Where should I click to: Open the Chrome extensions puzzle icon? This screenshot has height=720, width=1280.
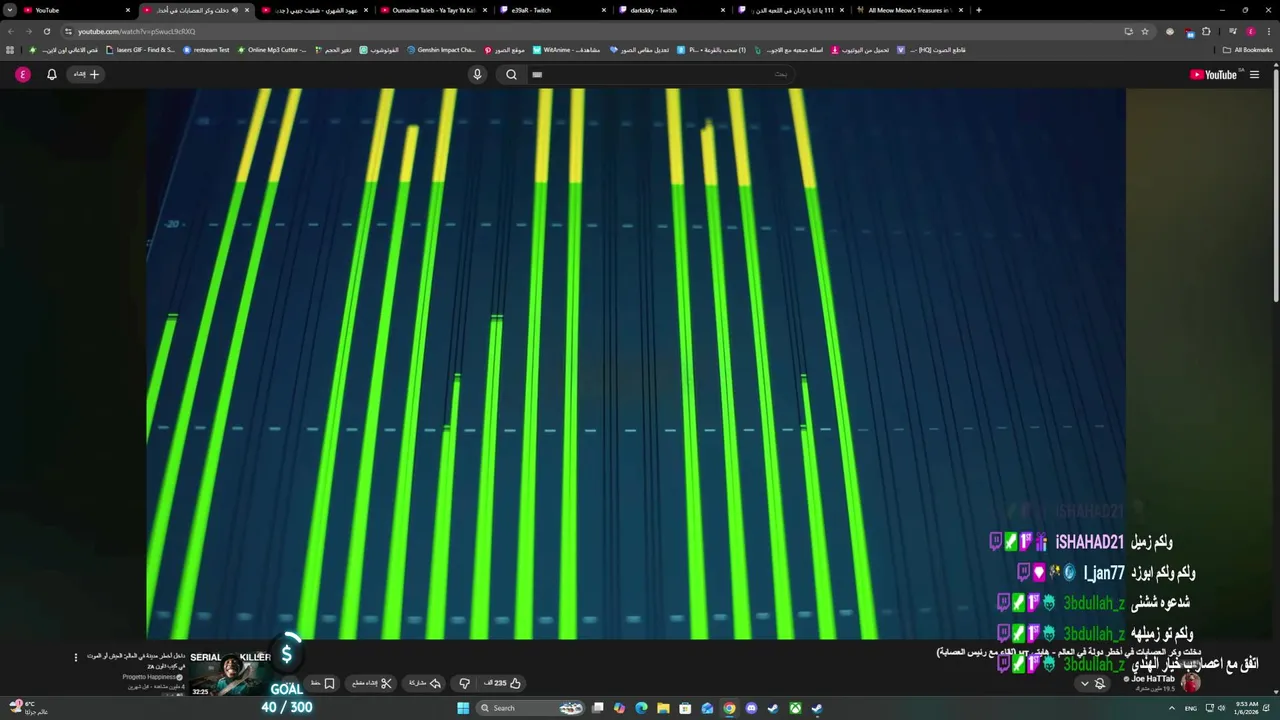click(1206, 31)
